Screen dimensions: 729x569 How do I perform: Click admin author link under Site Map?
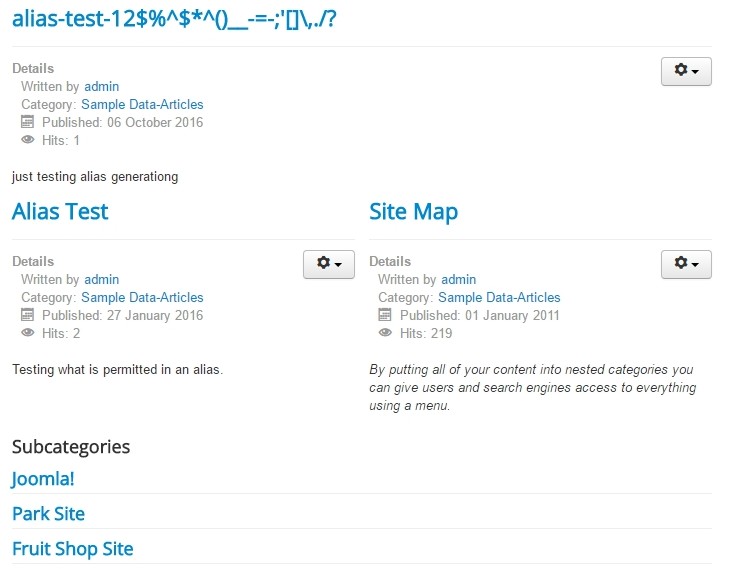(x=458, y=279)
